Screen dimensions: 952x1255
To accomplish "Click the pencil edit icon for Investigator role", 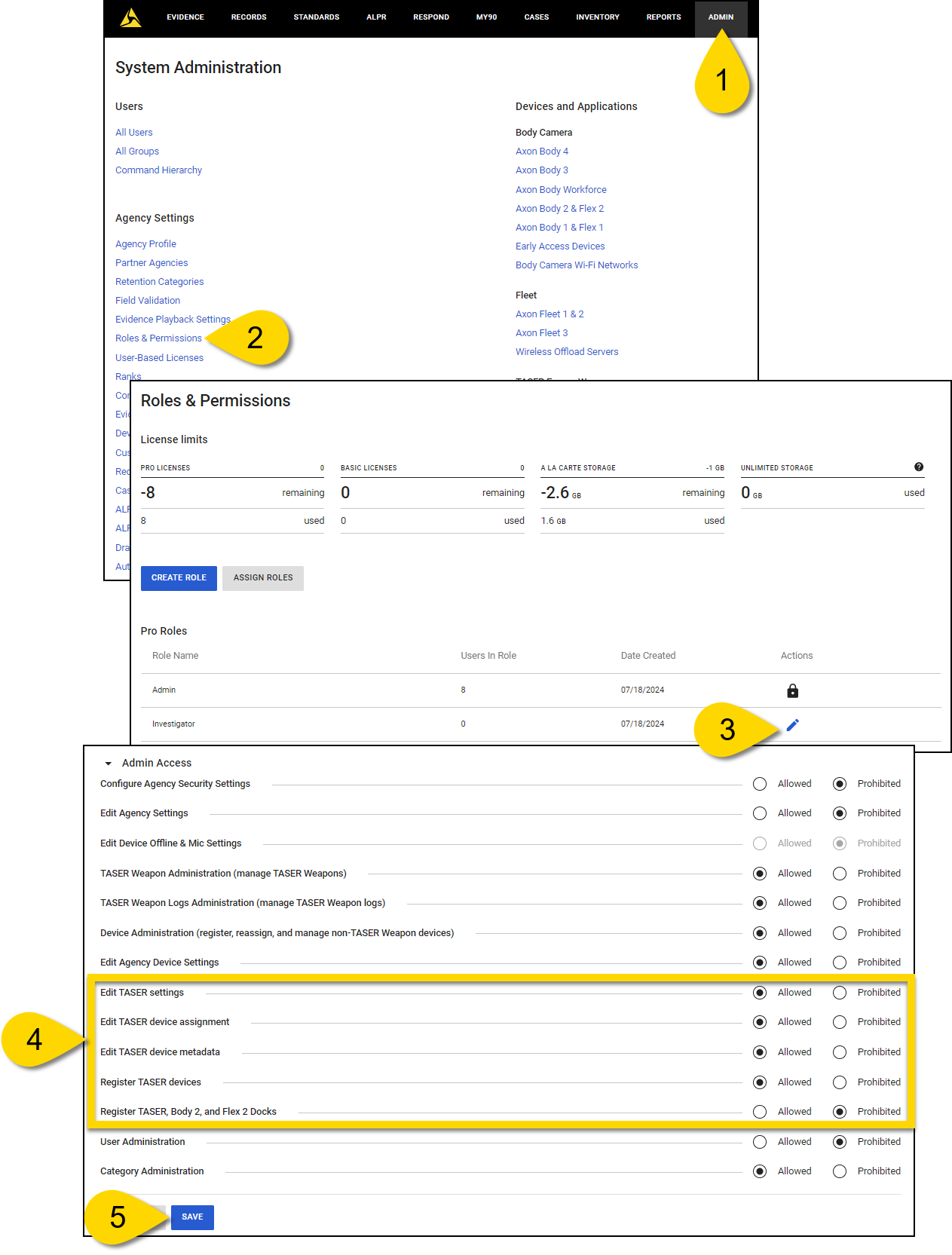I will [x=792, y=725].
